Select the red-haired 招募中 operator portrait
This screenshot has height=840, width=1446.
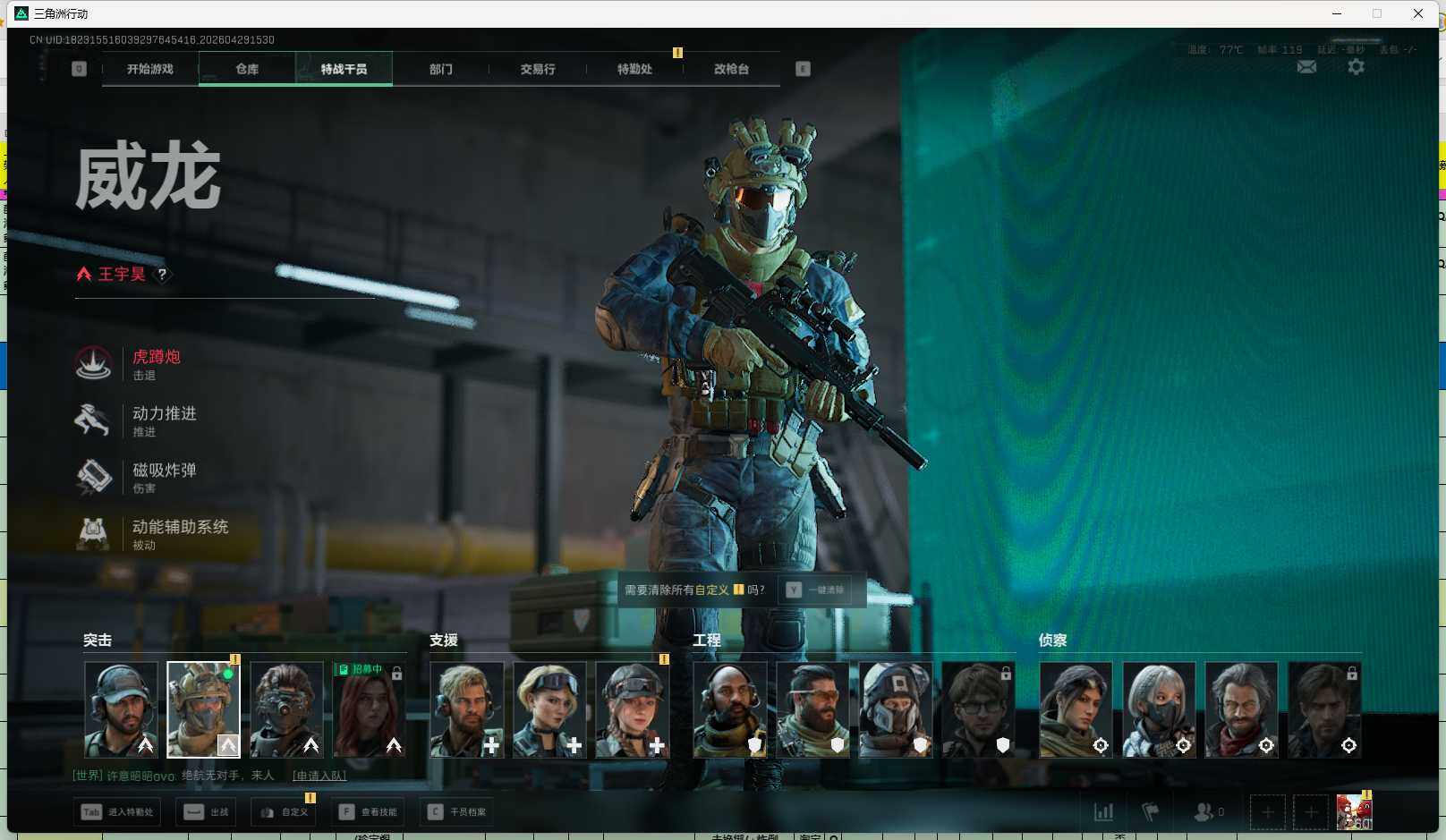click(369, 709)
